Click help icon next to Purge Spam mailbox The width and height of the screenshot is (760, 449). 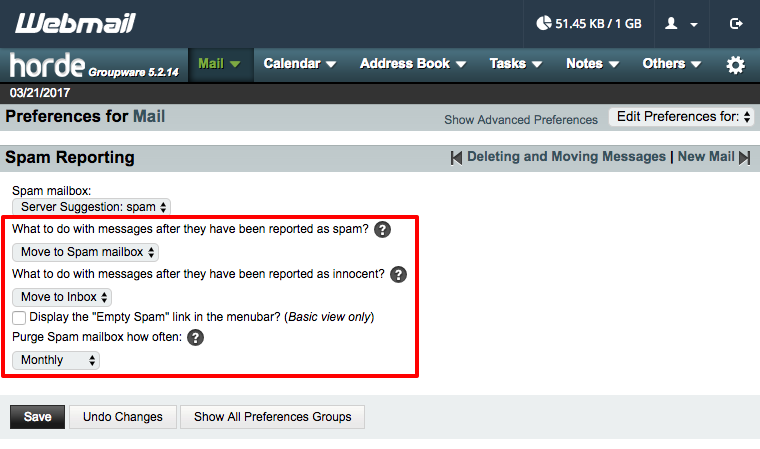point(196,338)
